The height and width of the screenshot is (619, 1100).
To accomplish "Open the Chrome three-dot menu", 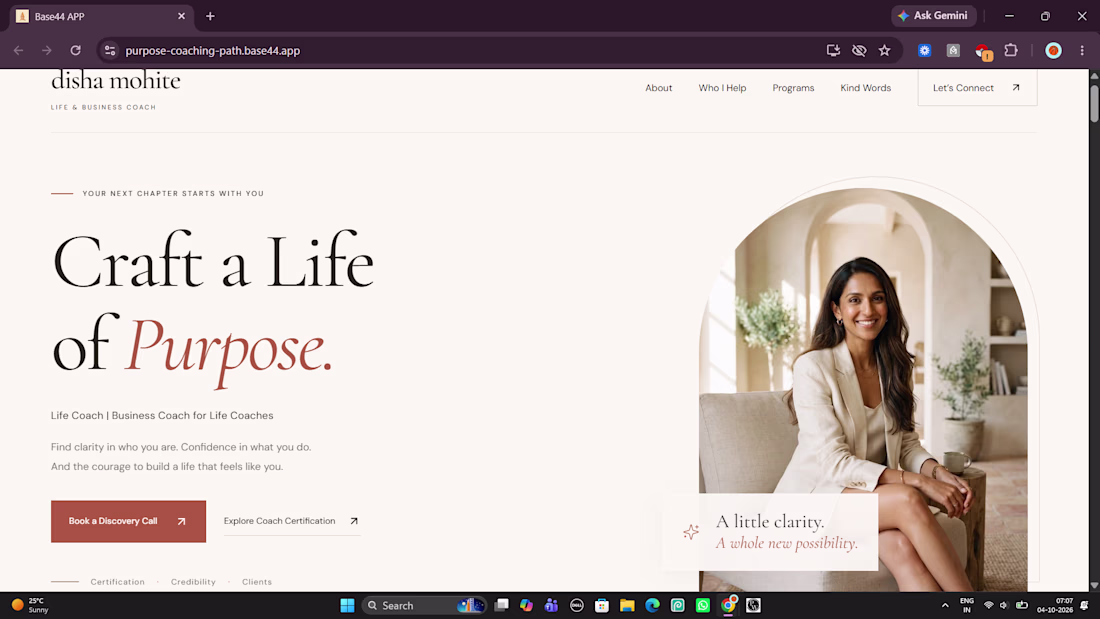I will coord(1082,51).
